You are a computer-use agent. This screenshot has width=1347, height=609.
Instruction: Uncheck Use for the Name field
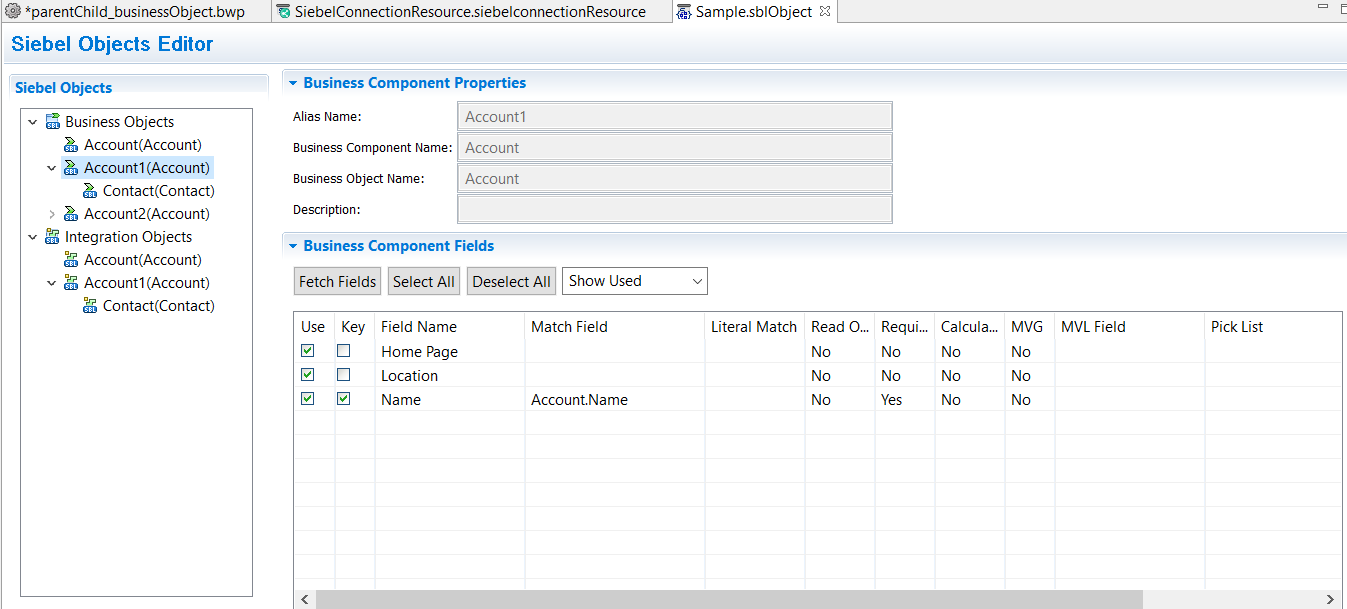[x=308, y=399]
